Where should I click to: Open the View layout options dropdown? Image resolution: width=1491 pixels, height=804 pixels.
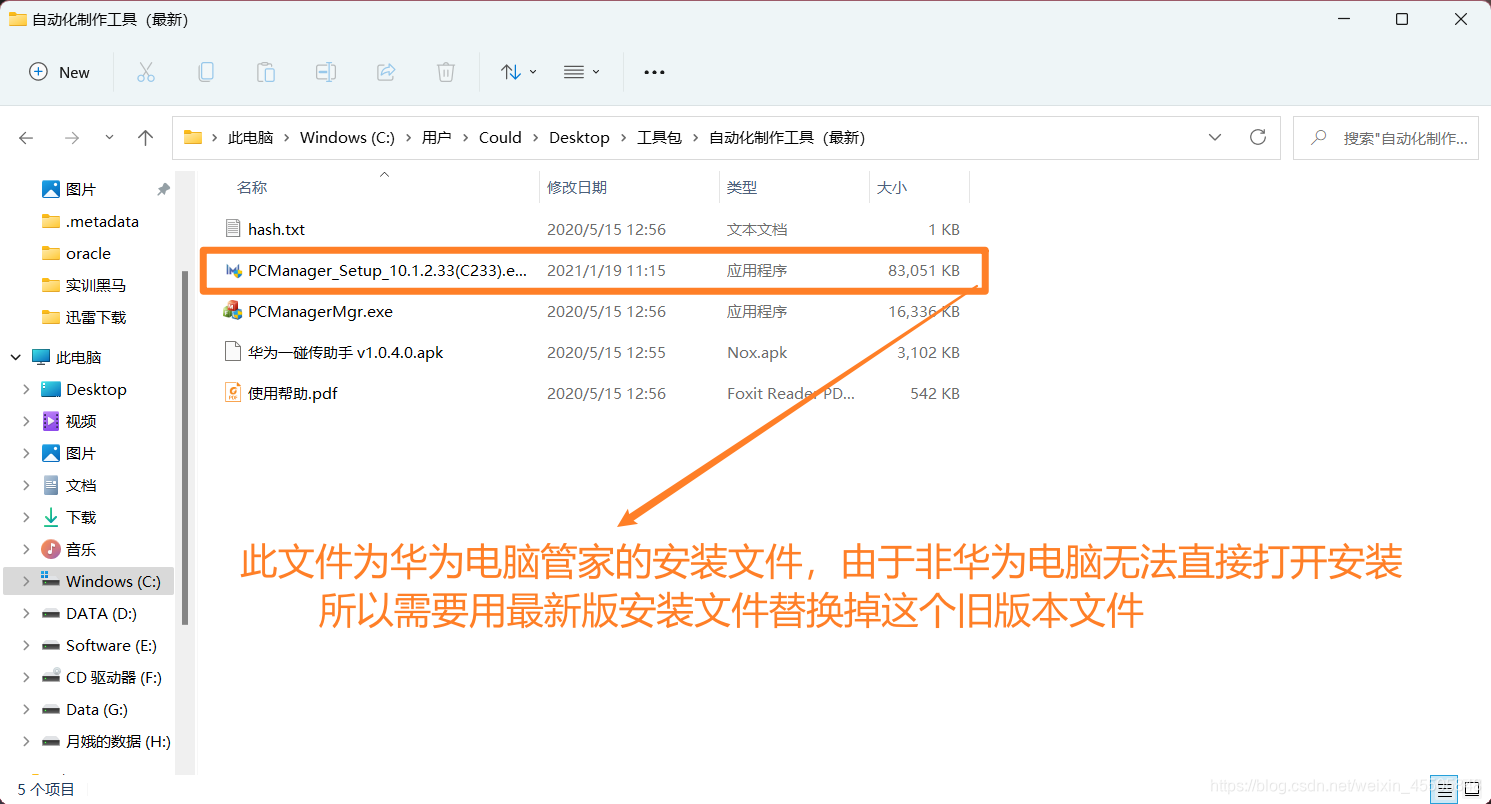coord(582,72)
